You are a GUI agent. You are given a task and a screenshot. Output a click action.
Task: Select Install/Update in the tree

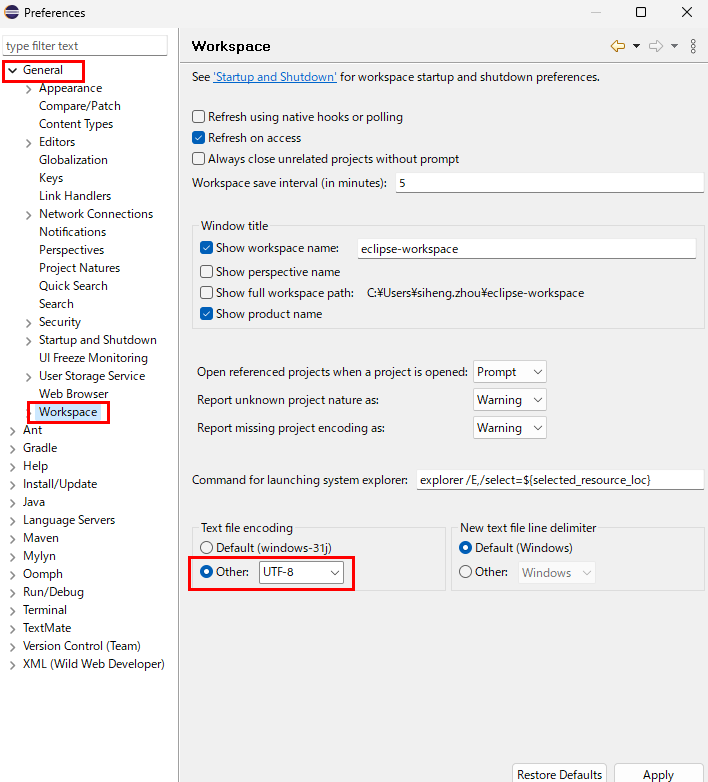pyautogui.click(x=60, y=484)
